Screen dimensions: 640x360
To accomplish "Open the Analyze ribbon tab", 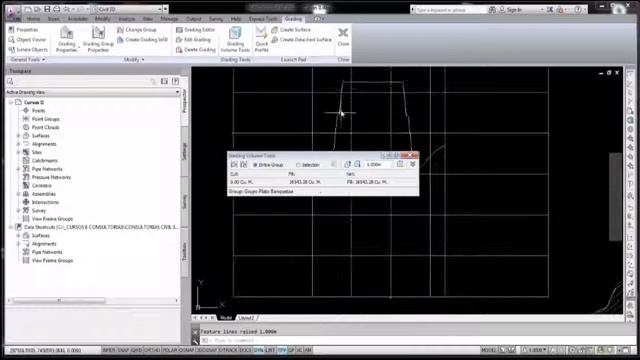I will [127, 19].
